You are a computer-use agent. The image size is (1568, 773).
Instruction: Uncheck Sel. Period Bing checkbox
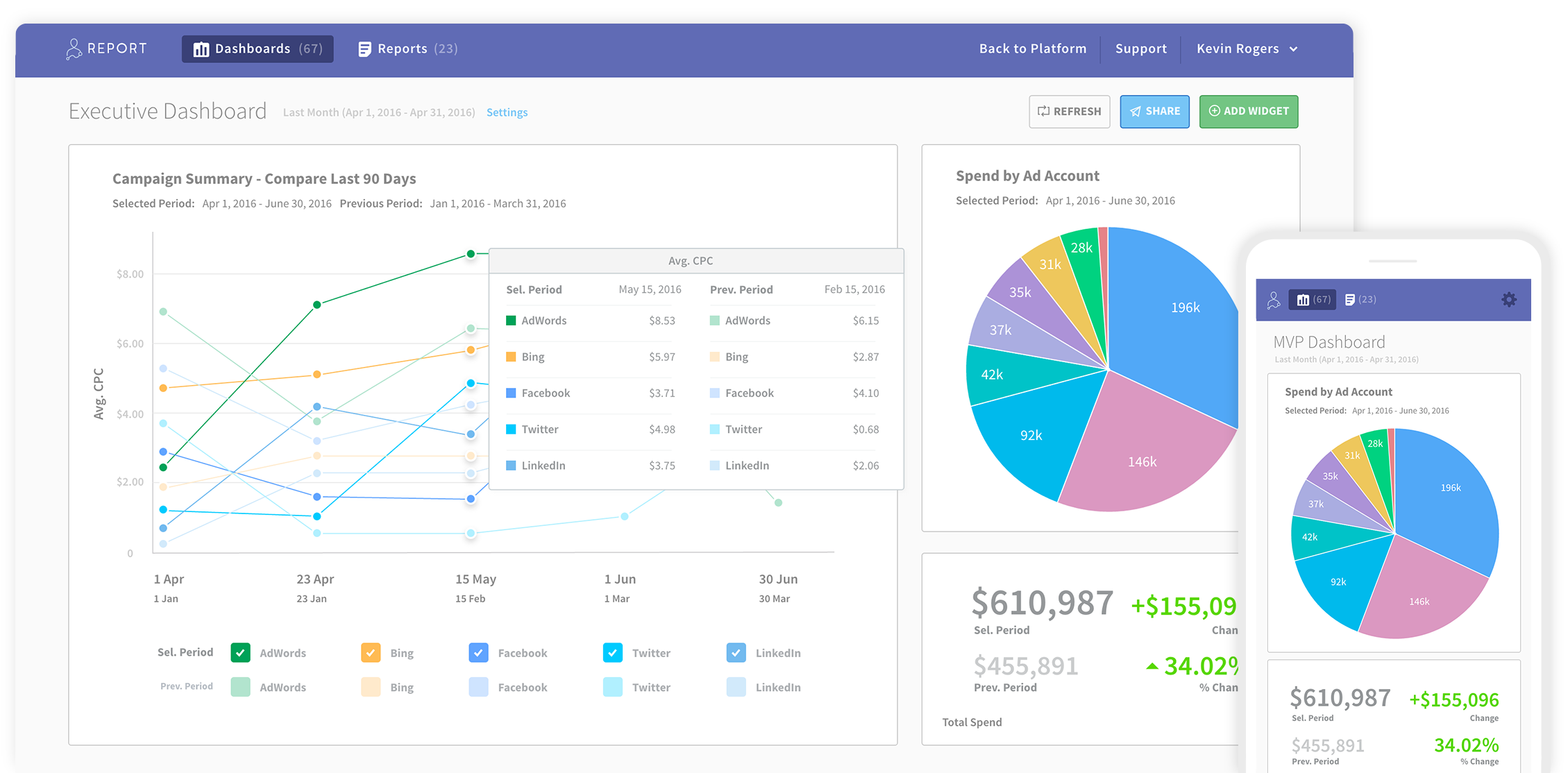[371, 653]
